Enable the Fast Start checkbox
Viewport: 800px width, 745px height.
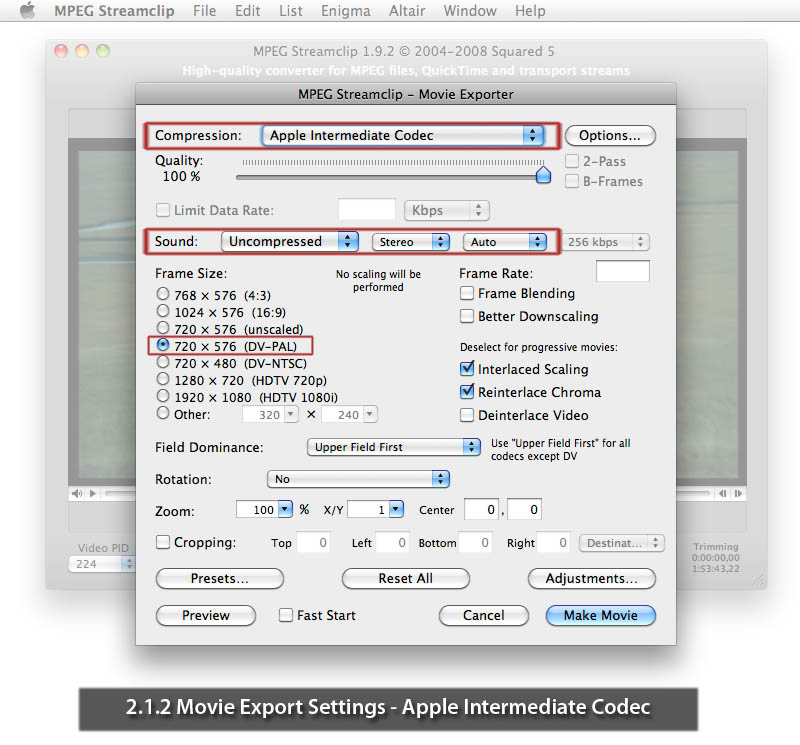pos(286,615)
